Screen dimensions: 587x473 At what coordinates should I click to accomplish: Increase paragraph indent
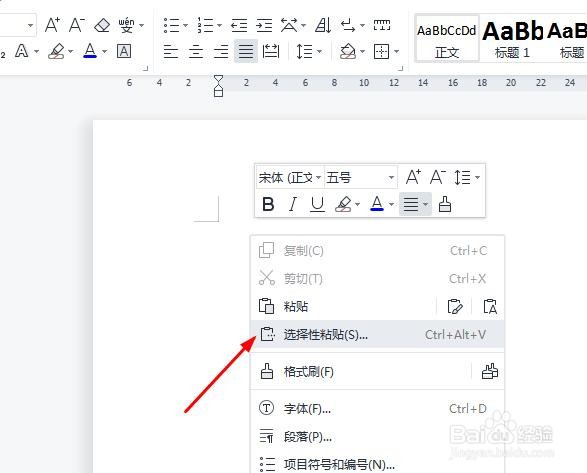point(264,25)
